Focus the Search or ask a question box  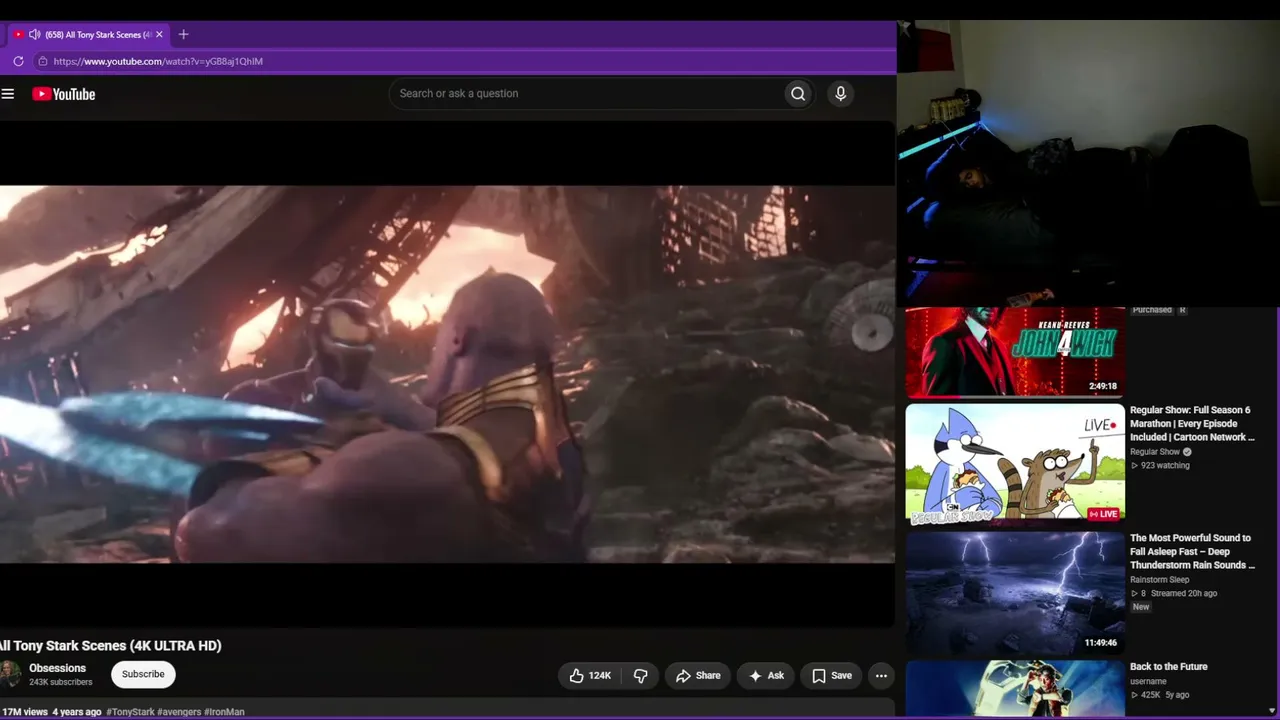(586, 94)
